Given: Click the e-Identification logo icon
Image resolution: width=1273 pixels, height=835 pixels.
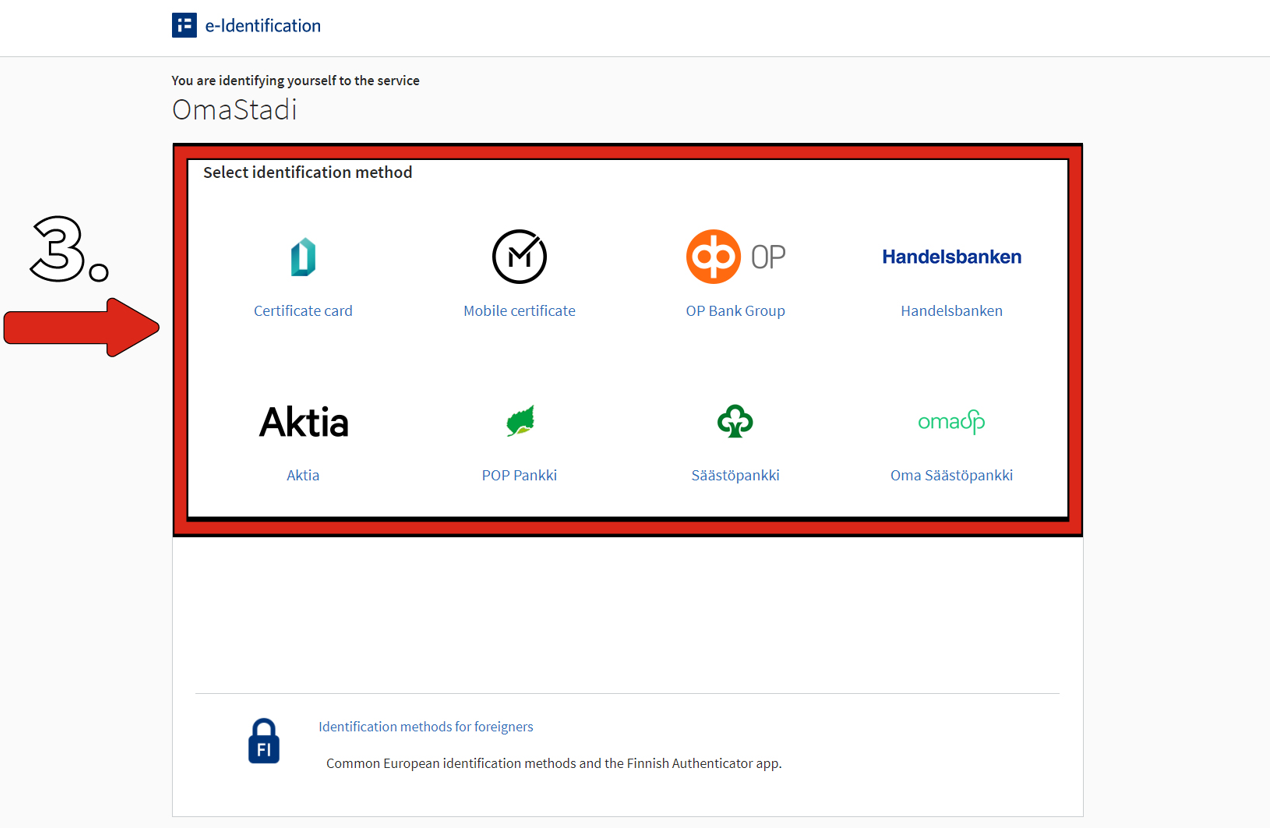Looking at the screenshot, I should coord(184,25).
